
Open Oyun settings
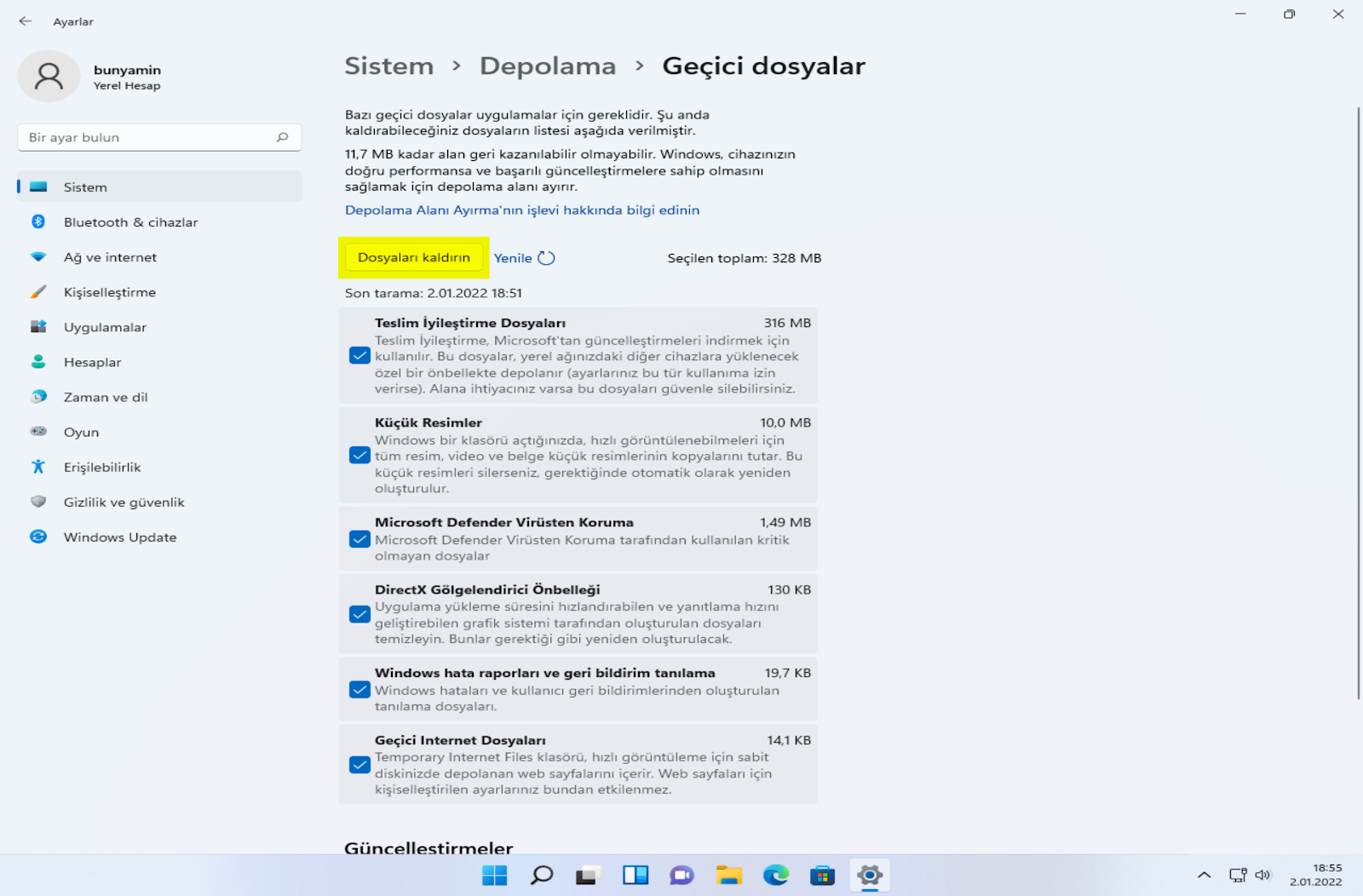click(160, 432)
